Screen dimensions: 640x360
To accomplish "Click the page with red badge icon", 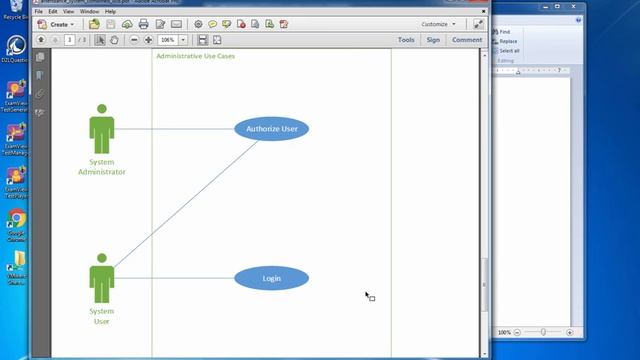I will pos(241,24).
